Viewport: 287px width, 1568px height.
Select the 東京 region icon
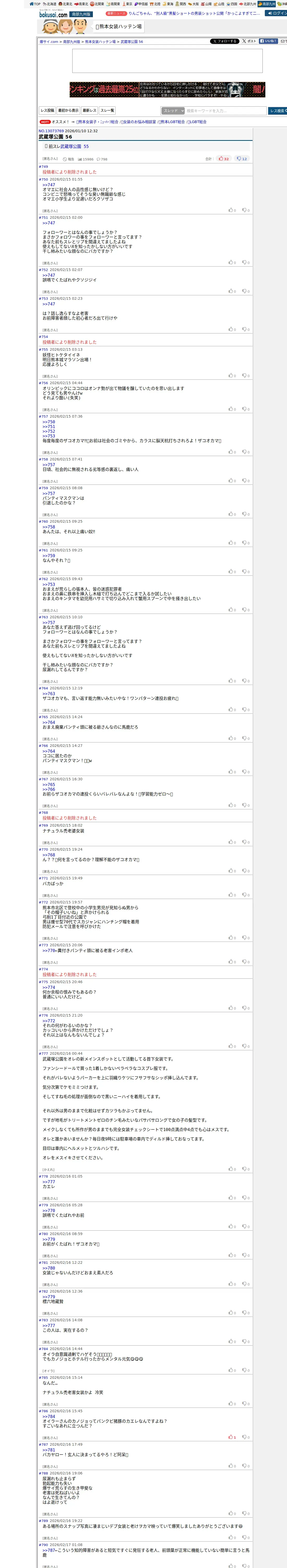tap(127, 4)
